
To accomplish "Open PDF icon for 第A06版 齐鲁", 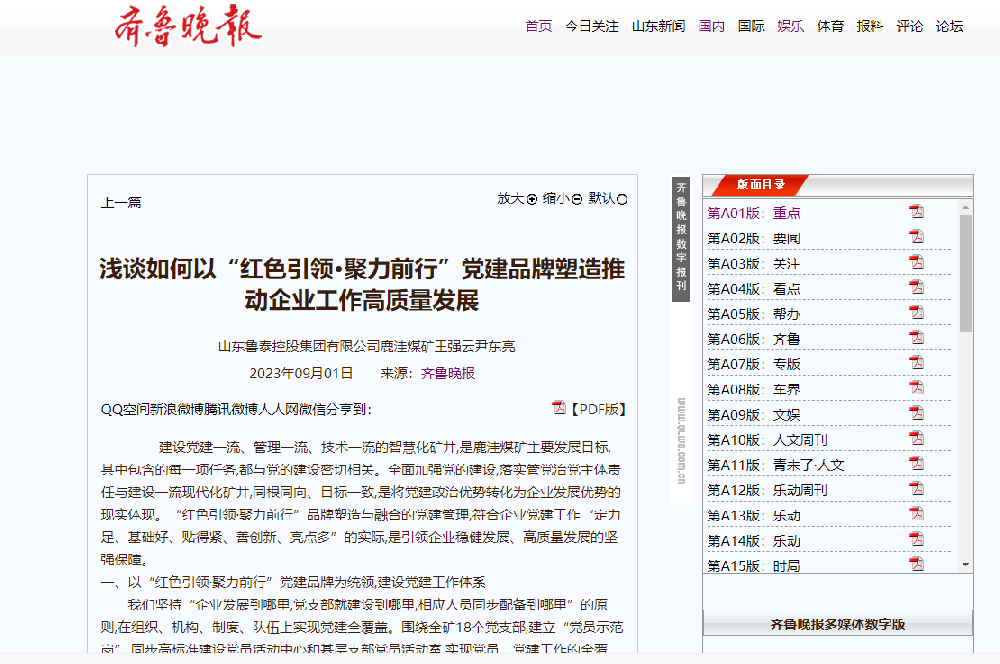I will pos(916,337).
